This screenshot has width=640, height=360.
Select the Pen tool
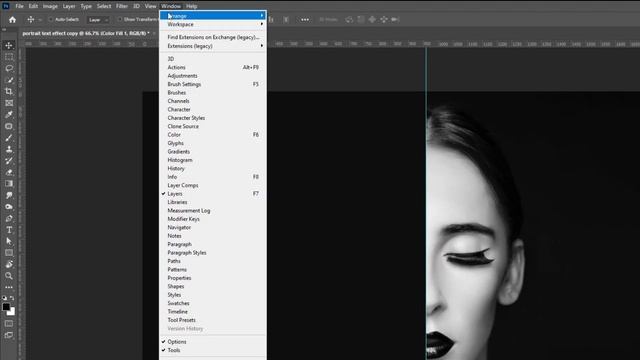(9, 218)
